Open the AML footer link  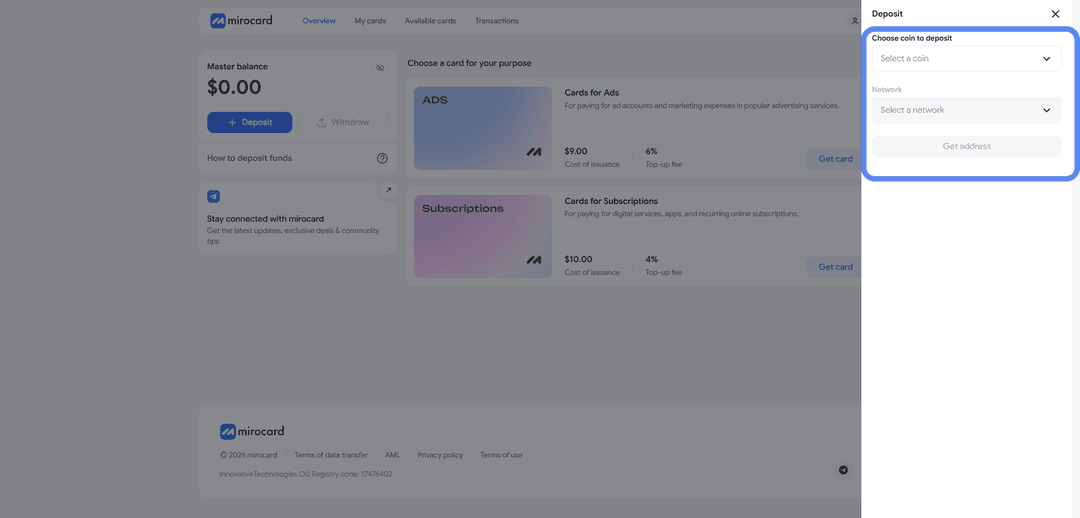[x=393, y=455]
